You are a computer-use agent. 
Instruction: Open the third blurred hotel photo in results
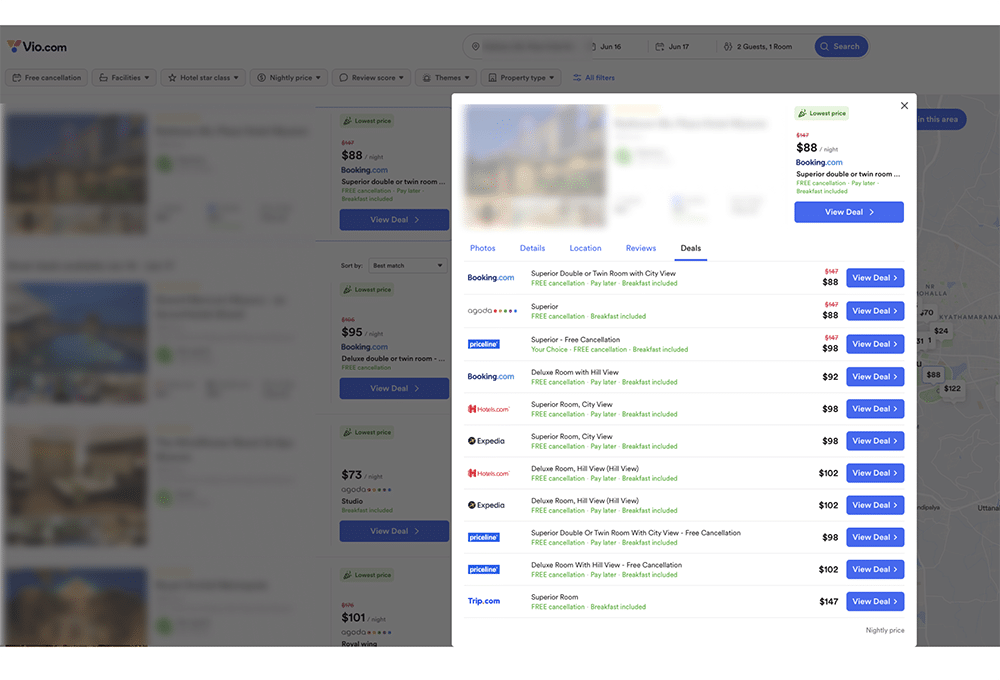[77, 485]
